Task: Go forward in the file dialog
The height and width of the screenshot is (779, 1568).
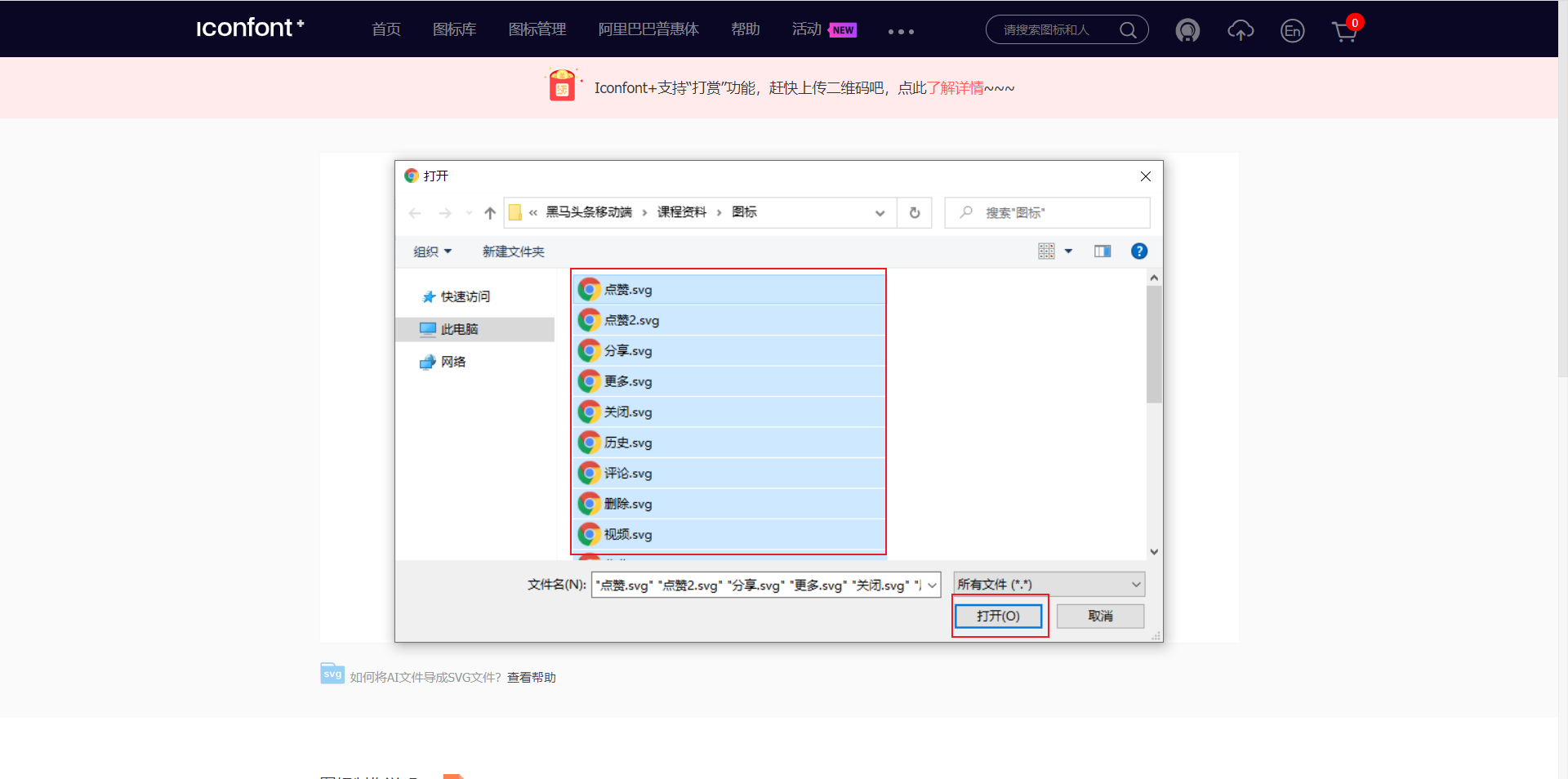Action: (445, 213)
